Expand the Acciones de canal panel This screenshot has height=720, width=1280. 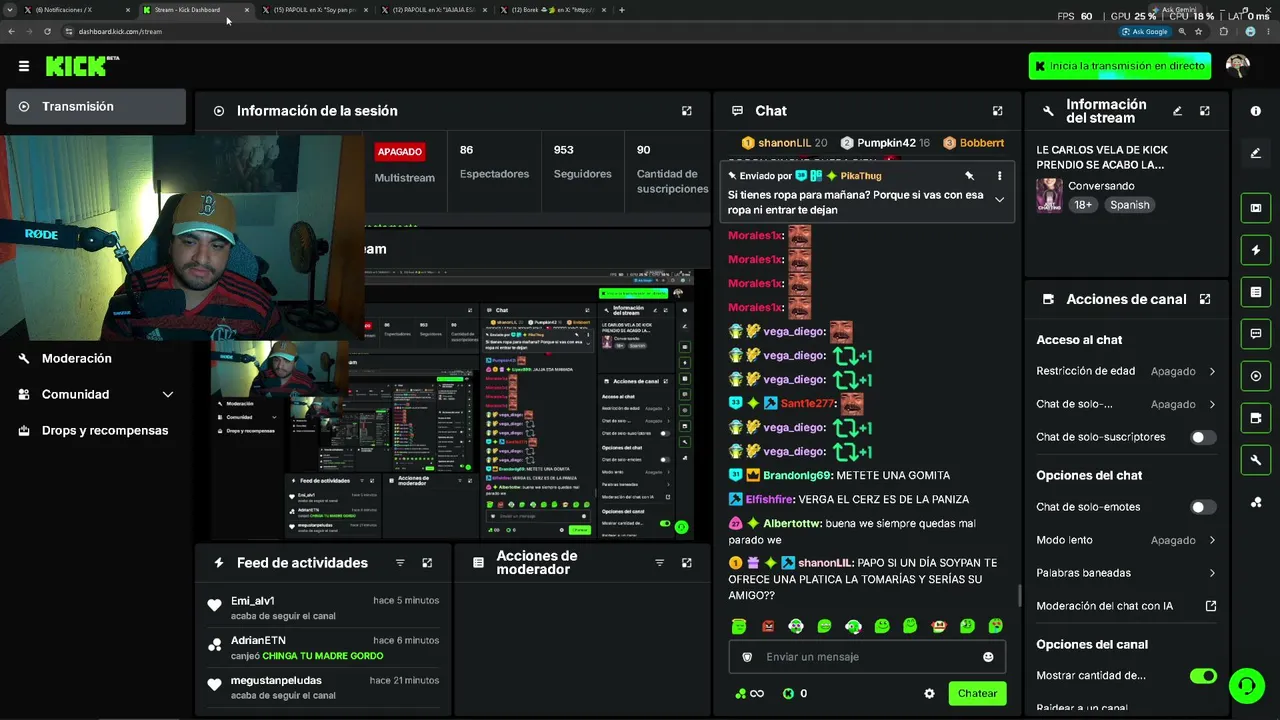click(x=1205, y=299)
